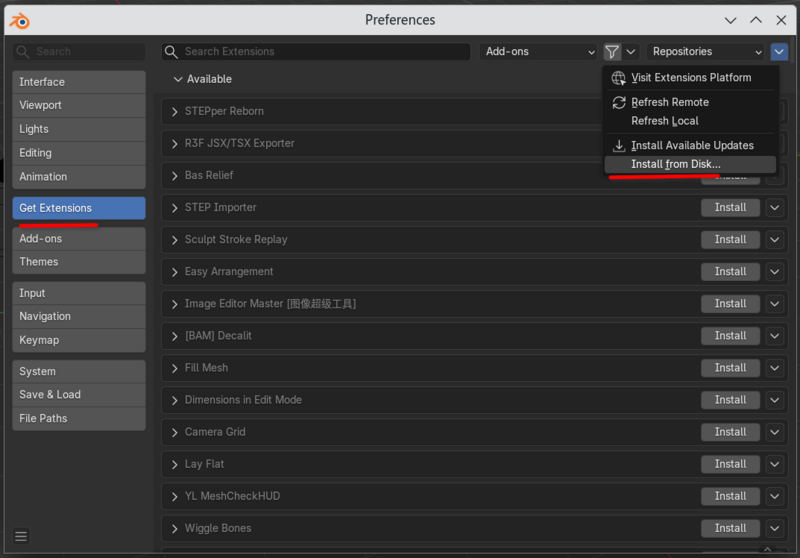Focus the sidebar Search field

[x=79, y=52]
